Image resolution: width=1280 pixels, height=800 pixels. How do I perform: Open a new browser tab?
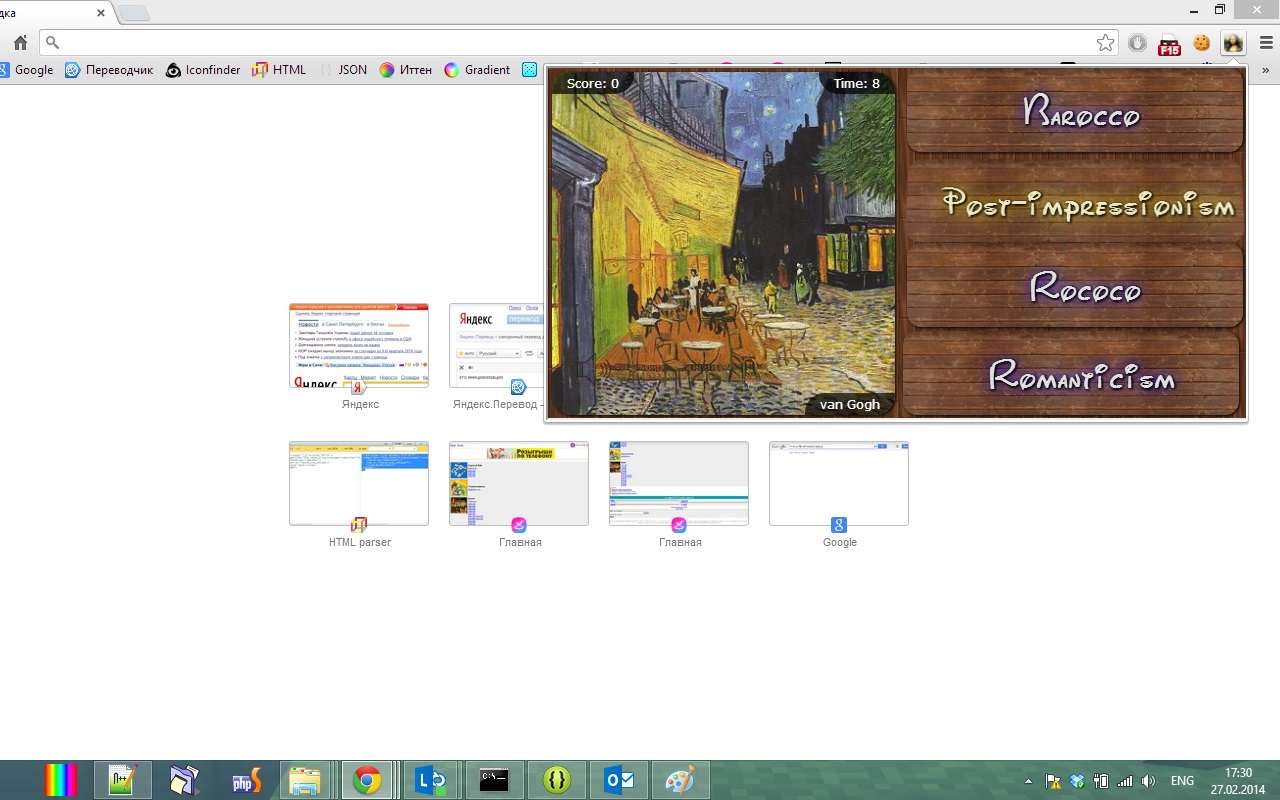134,13
